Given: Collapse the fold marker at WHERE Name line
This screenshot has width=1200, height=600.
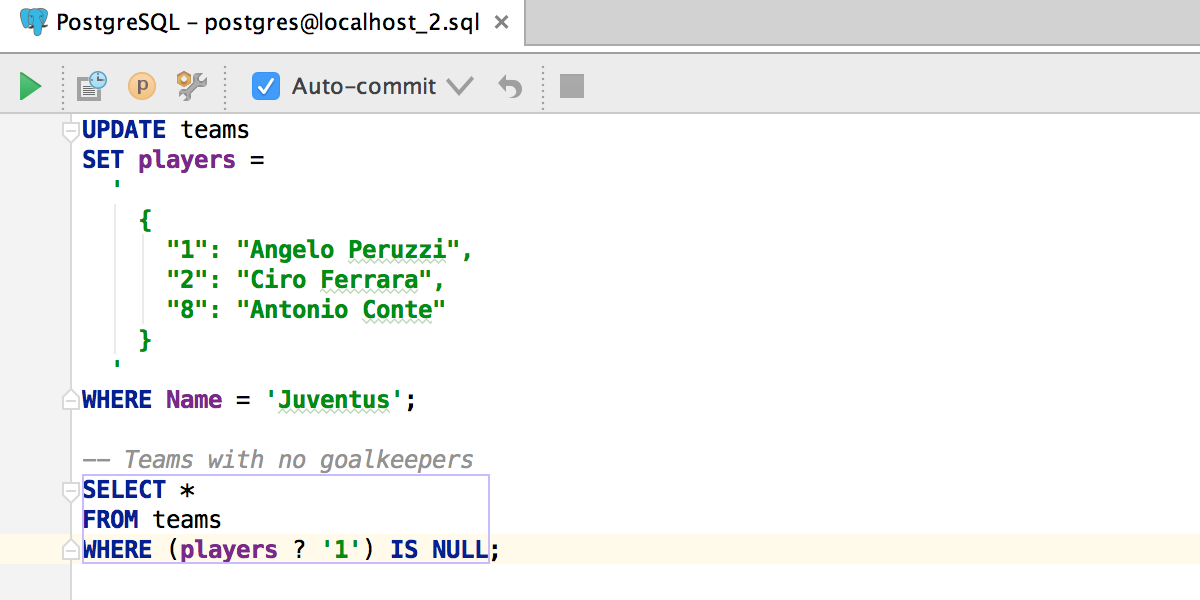Looking at the screenshot, I should click(71, 400).
